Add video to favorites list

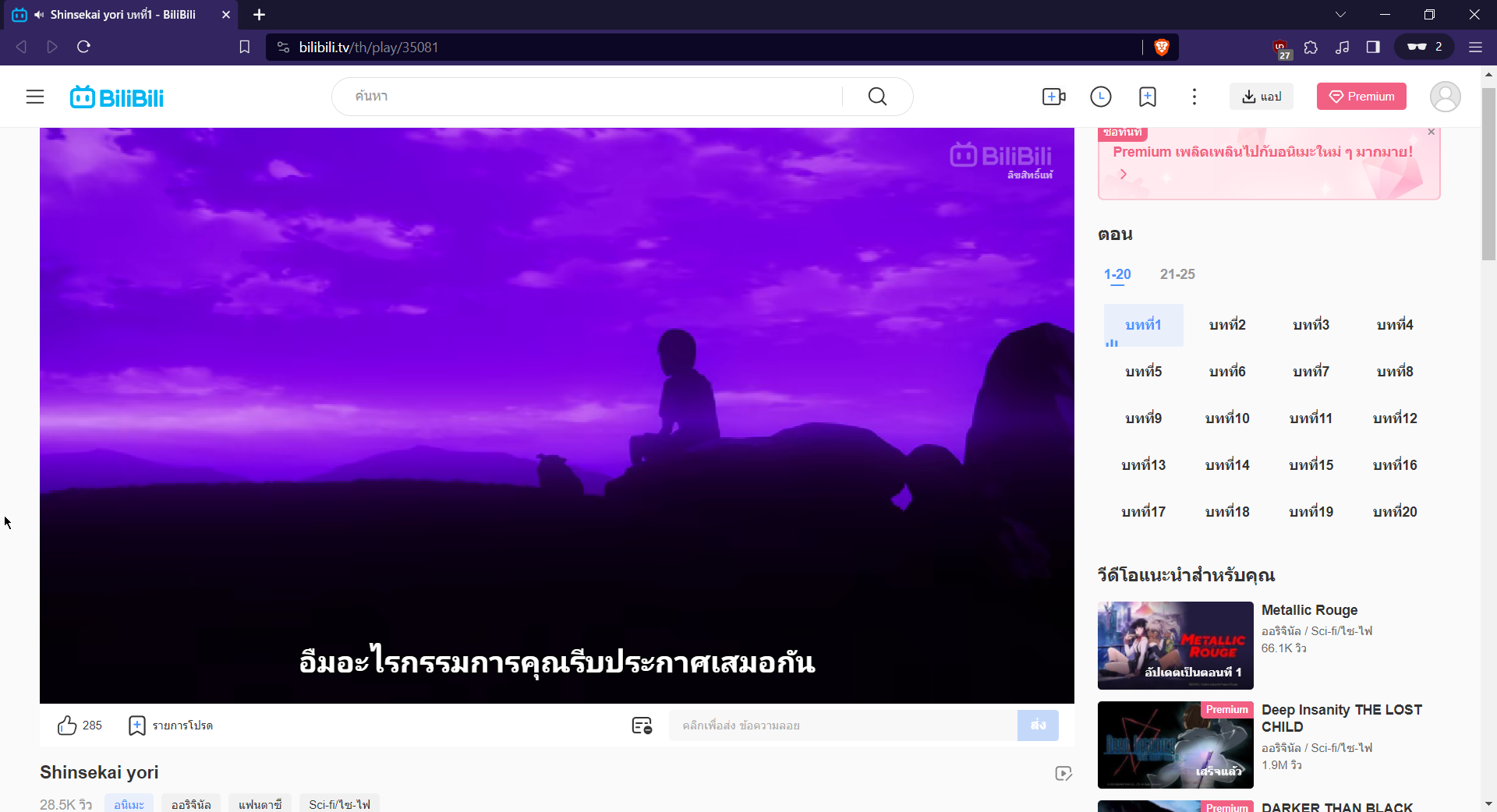(x=170, y=726)
